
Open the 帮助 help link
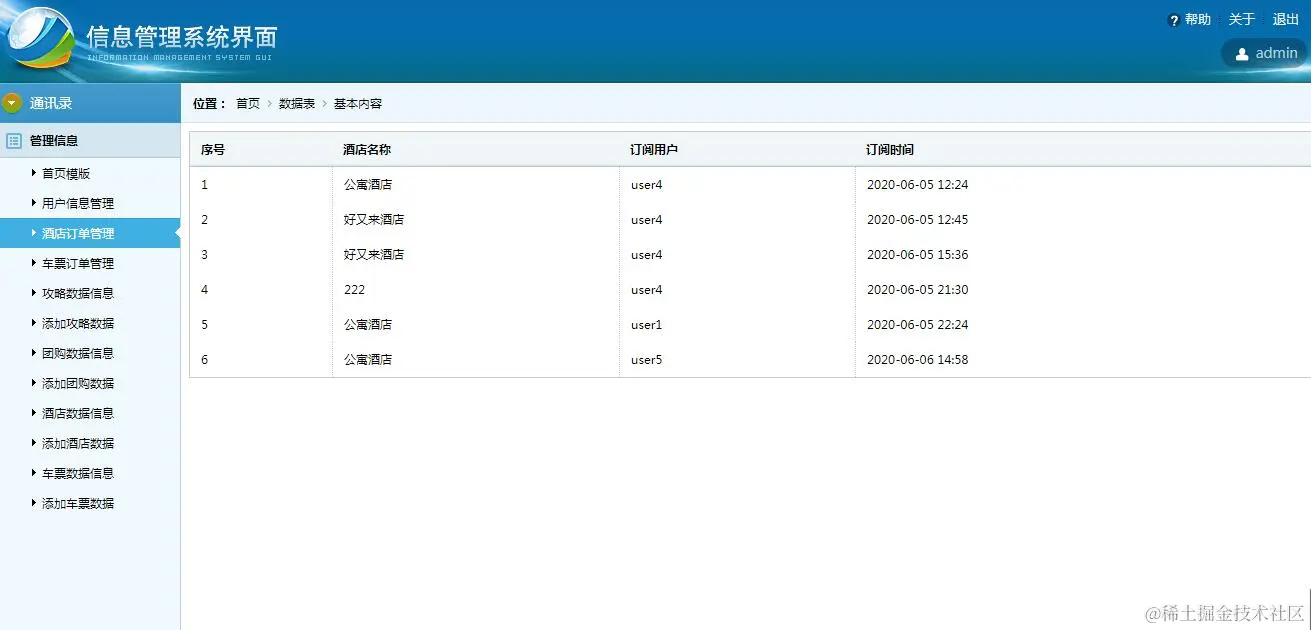tap(1197, 20)
